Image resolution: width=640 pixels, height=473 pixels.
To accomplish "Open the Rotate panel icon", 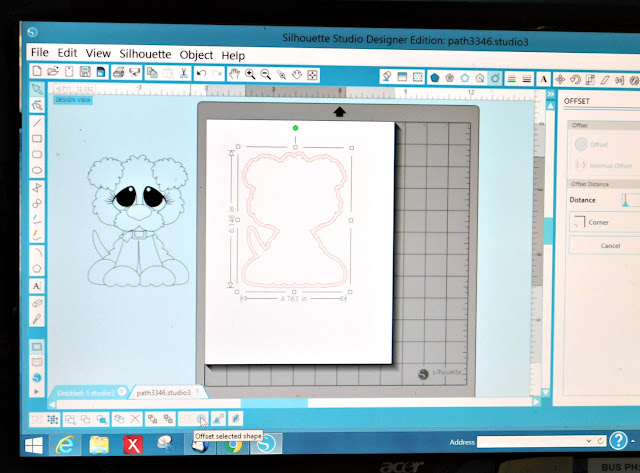I will [575, 80].
